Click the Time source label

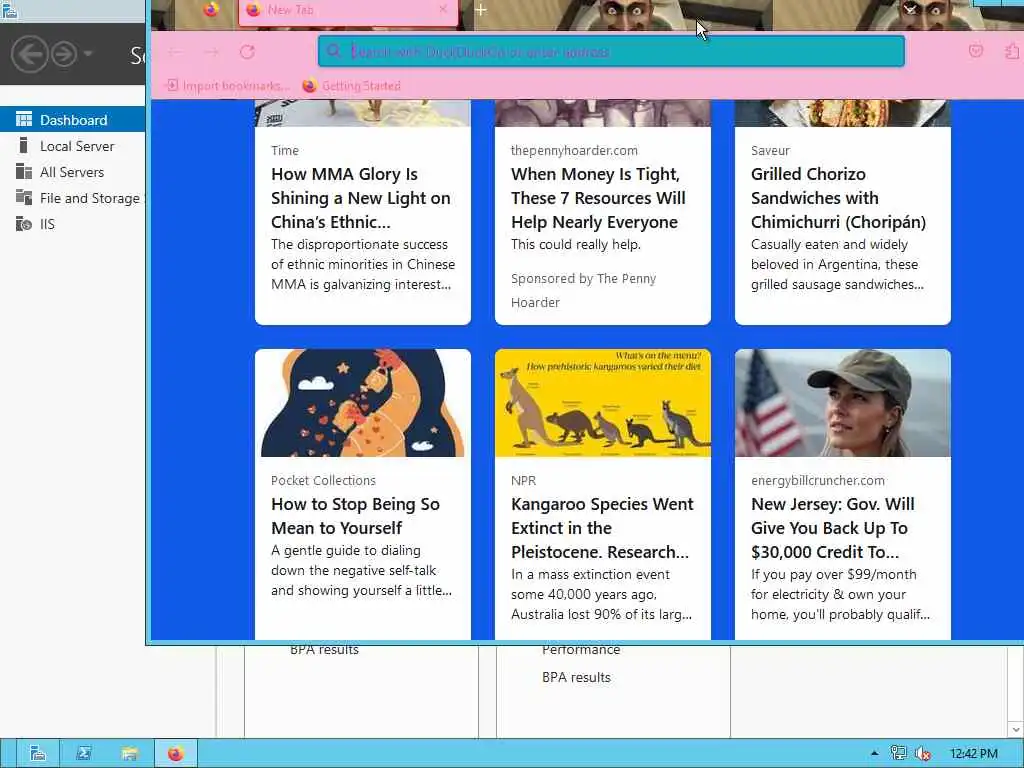click(x=285, y=150)
